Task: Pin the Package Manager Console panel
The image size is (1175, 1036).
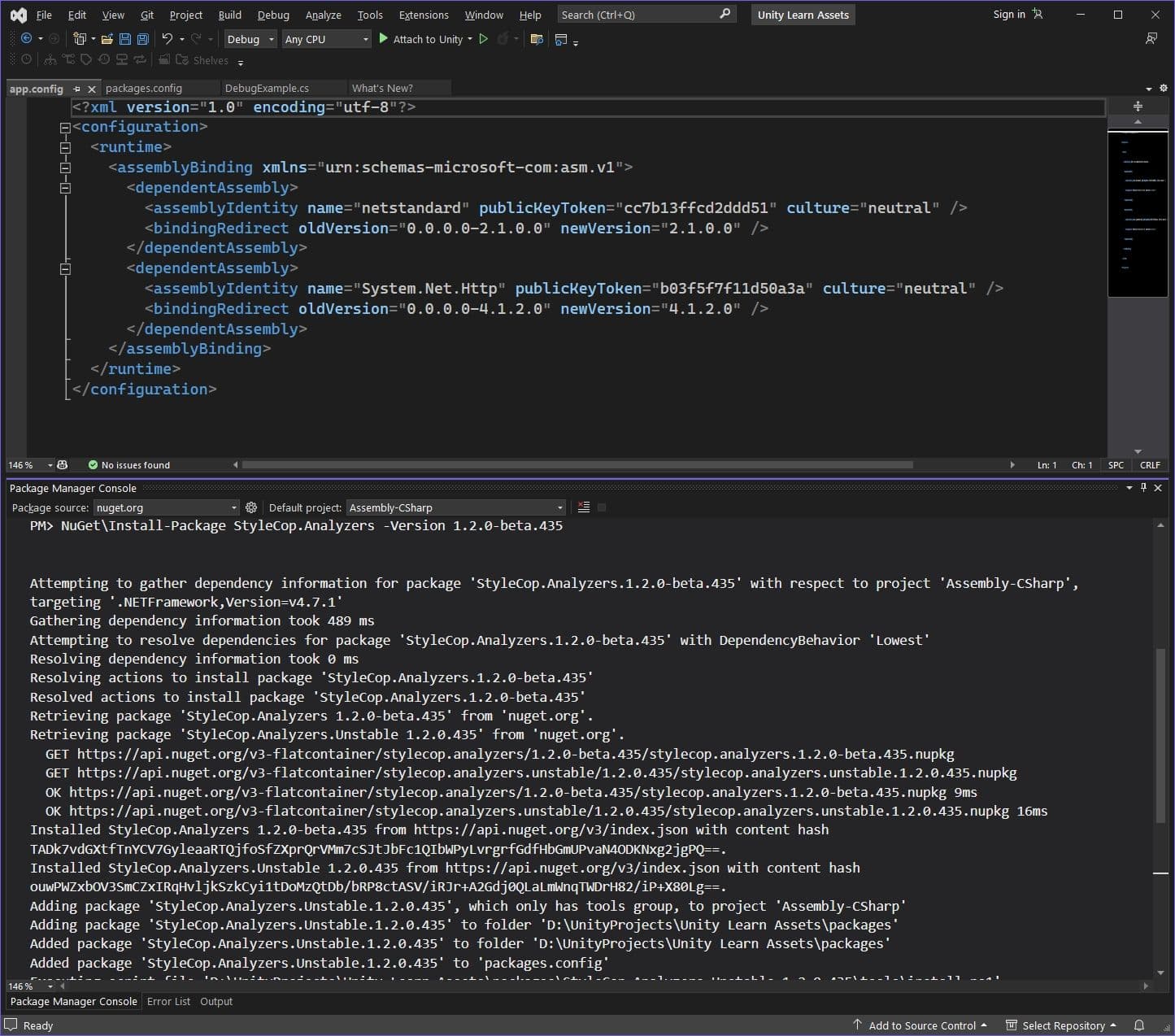Action: (1143, 488)
